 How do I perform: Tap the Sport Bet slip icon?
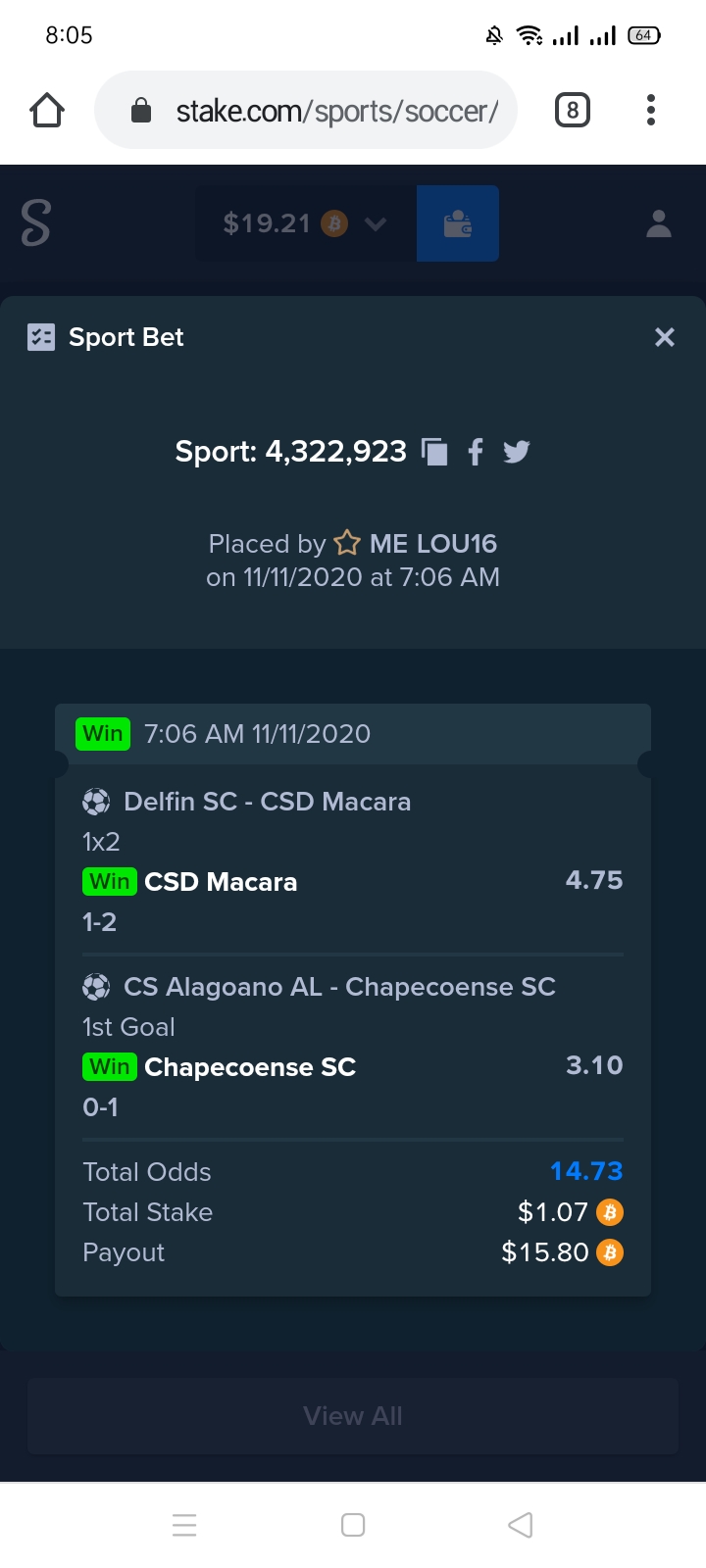tap(41, 337)
